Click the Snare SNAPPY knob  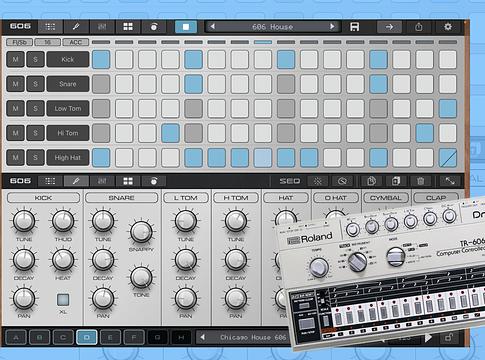point(141,231)
